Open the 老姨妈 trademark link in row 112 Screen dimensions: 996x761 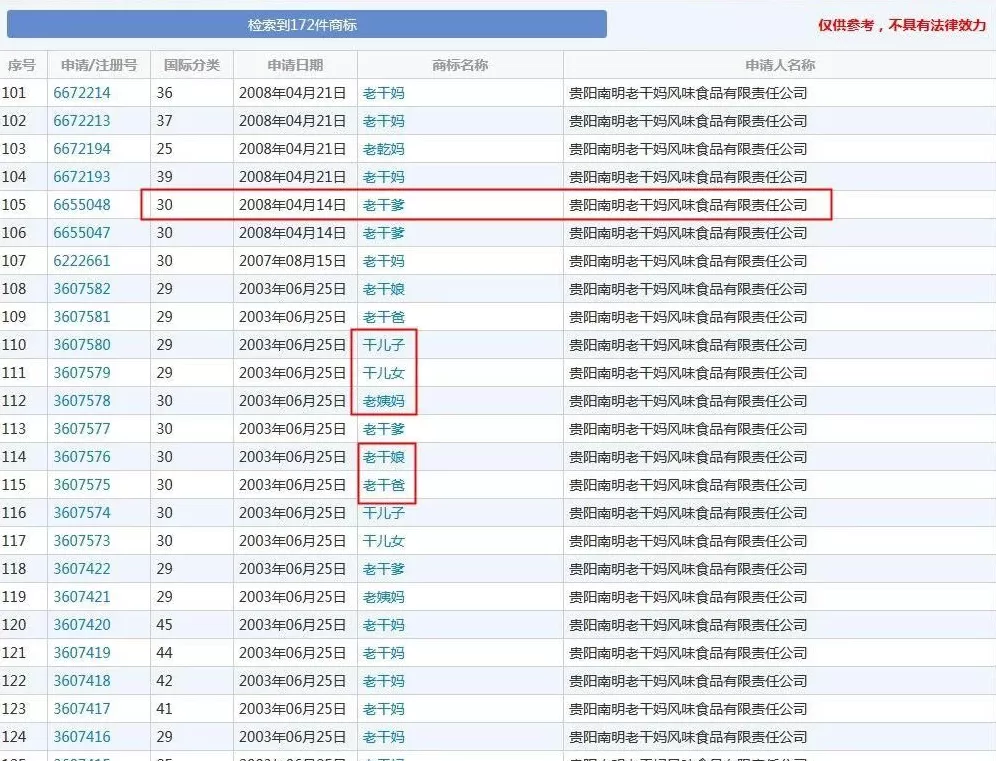384,400
